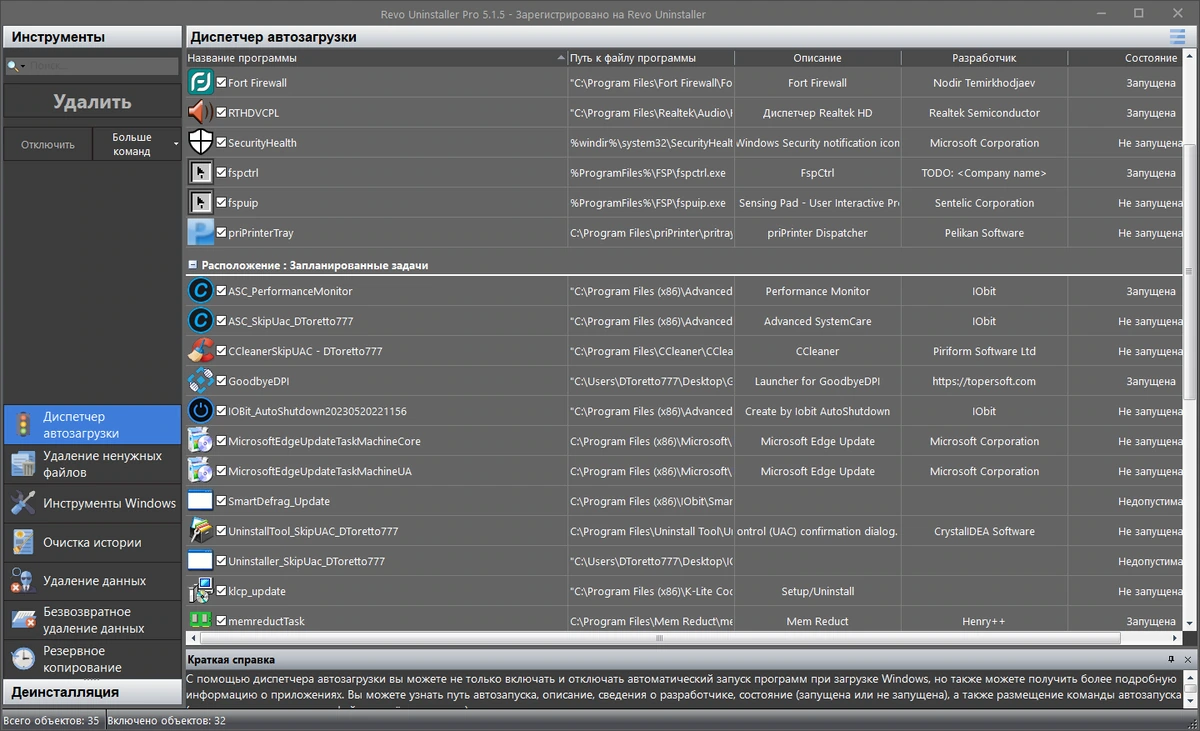The height and width of the screenshot is (731, 1200).
Task: Click Диспетчер Realtek HD description cell
Action: pos(817,113)
